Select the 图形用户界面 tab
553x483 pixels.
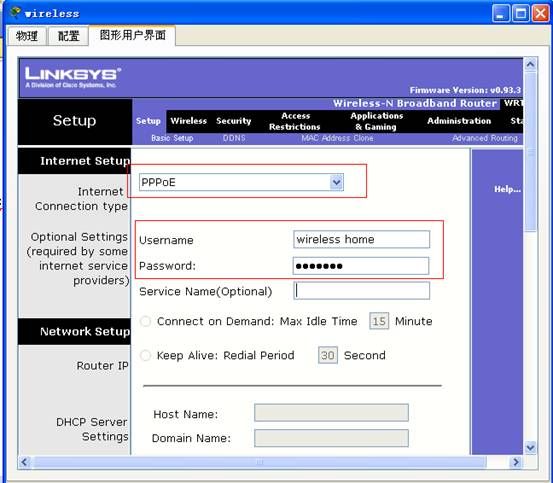[133, 35]
